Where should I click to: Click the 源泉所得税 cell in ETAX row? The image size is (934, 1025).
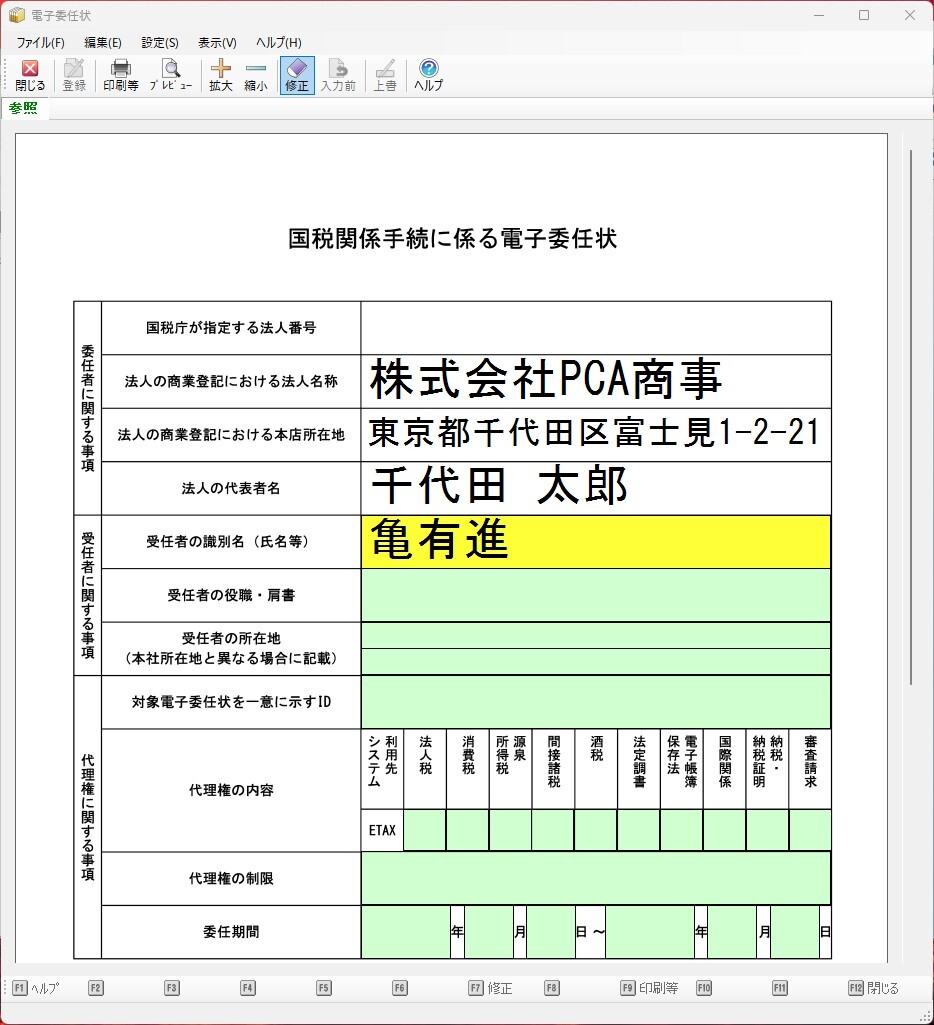coord(510,830)
